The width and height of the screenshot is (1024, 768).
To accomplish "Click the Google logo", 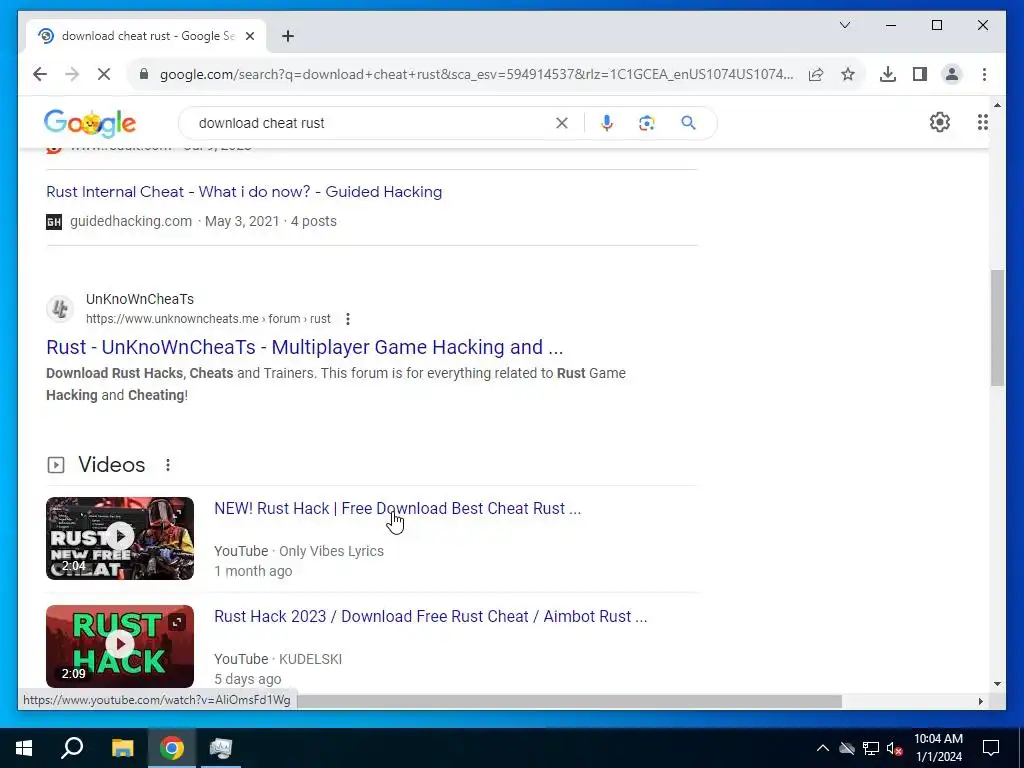I will (x=89, y=123).
